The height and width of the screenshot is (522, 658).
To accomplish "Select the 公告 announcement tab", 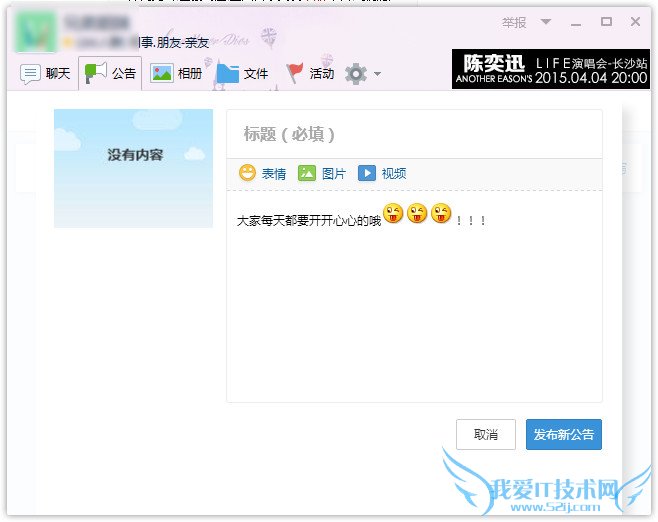I will point(110,73).
